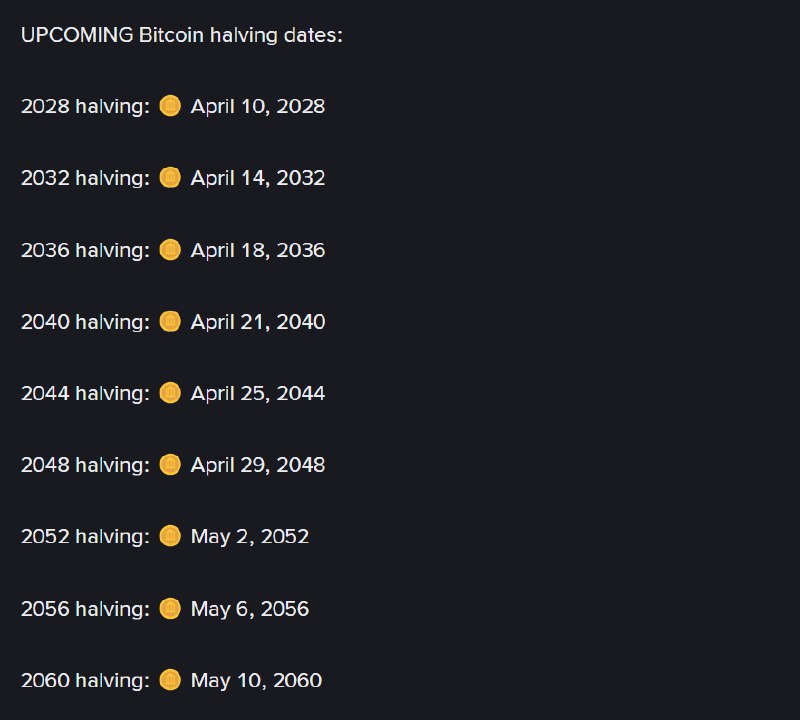The height and width of the screenshot is (720, 800).
Task: Click the coin icon beside 2040 halving
Action: coord(170,321)
